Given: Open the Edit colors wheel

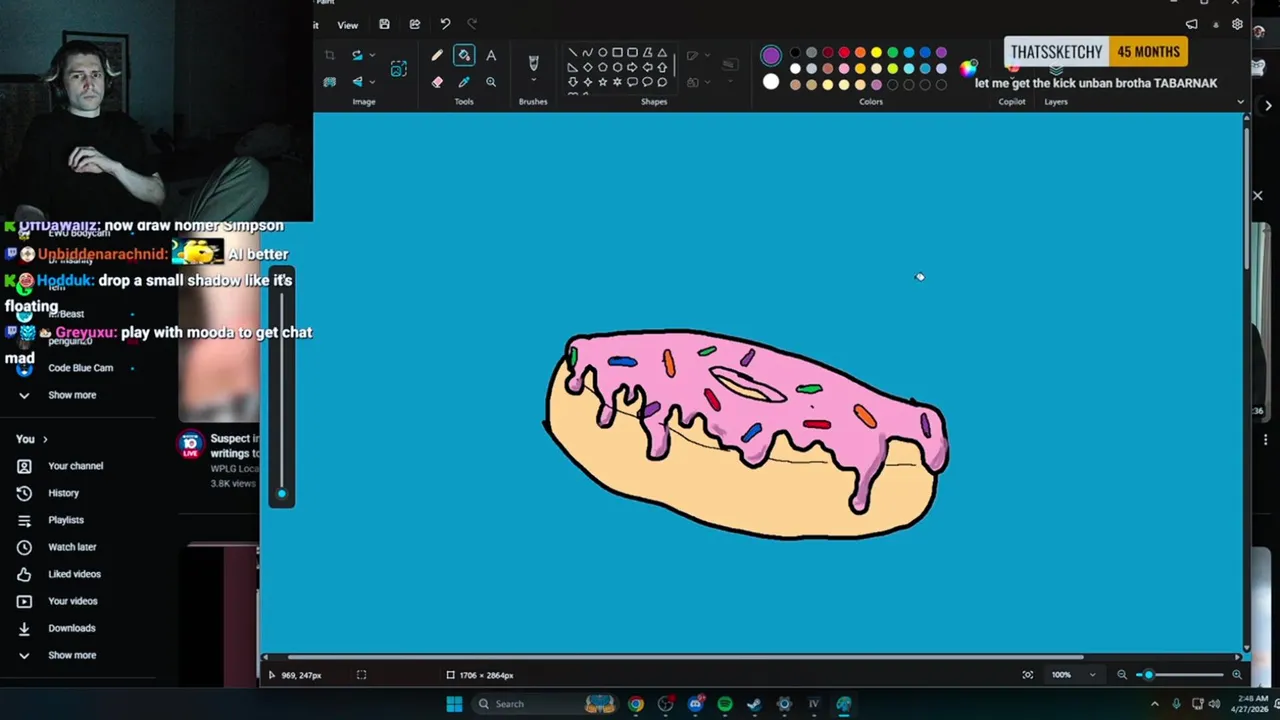Looking at the screenshot, I should (x=968, y=68).
